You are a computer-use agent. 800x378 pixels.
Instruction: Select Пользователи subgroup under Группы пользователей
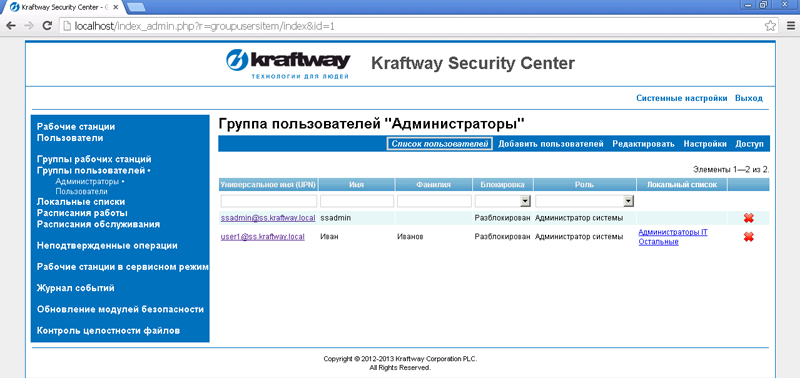pyautogui.click(x=81, y=192)
